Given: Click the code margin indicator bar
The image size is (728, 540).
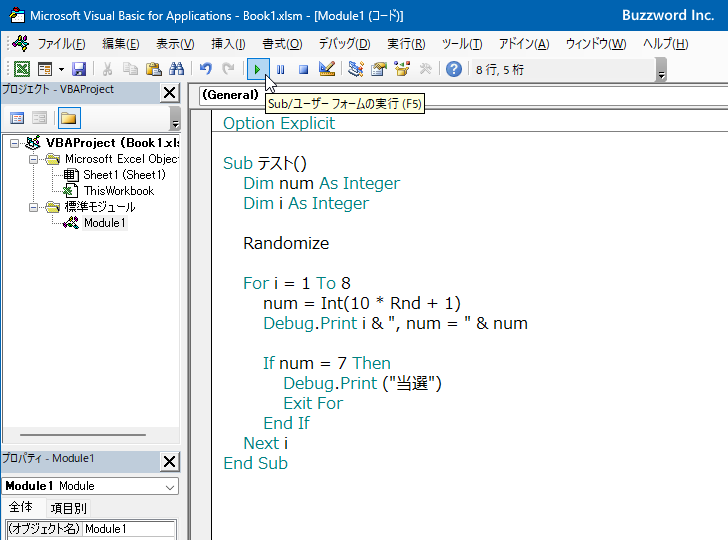Looking at the screenshot, I should point(201,325).
